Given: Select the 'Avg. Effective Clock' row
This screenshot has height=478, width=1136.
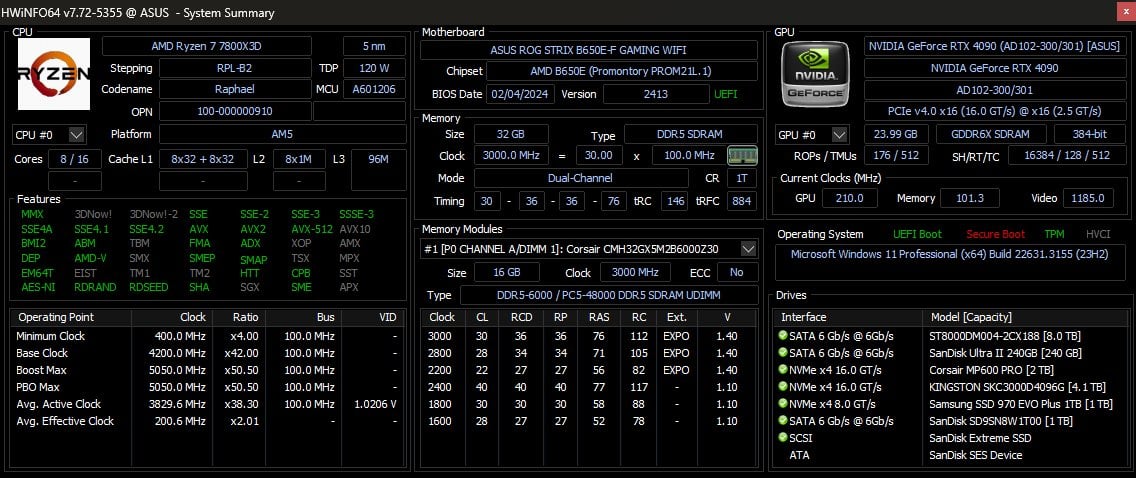Looking at the screenshot, I should (x=209, y=421).
